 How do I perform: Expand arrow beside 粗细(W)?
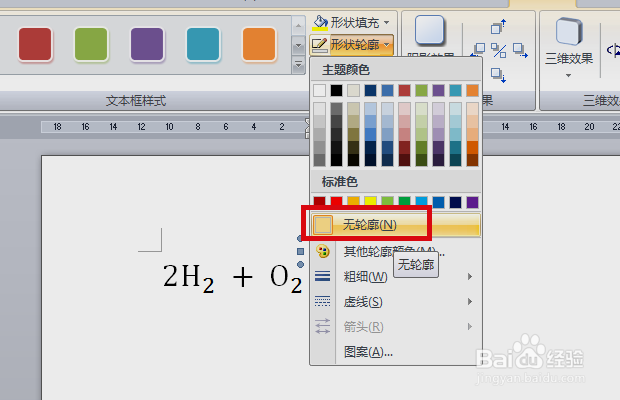[x=470, y=276]
